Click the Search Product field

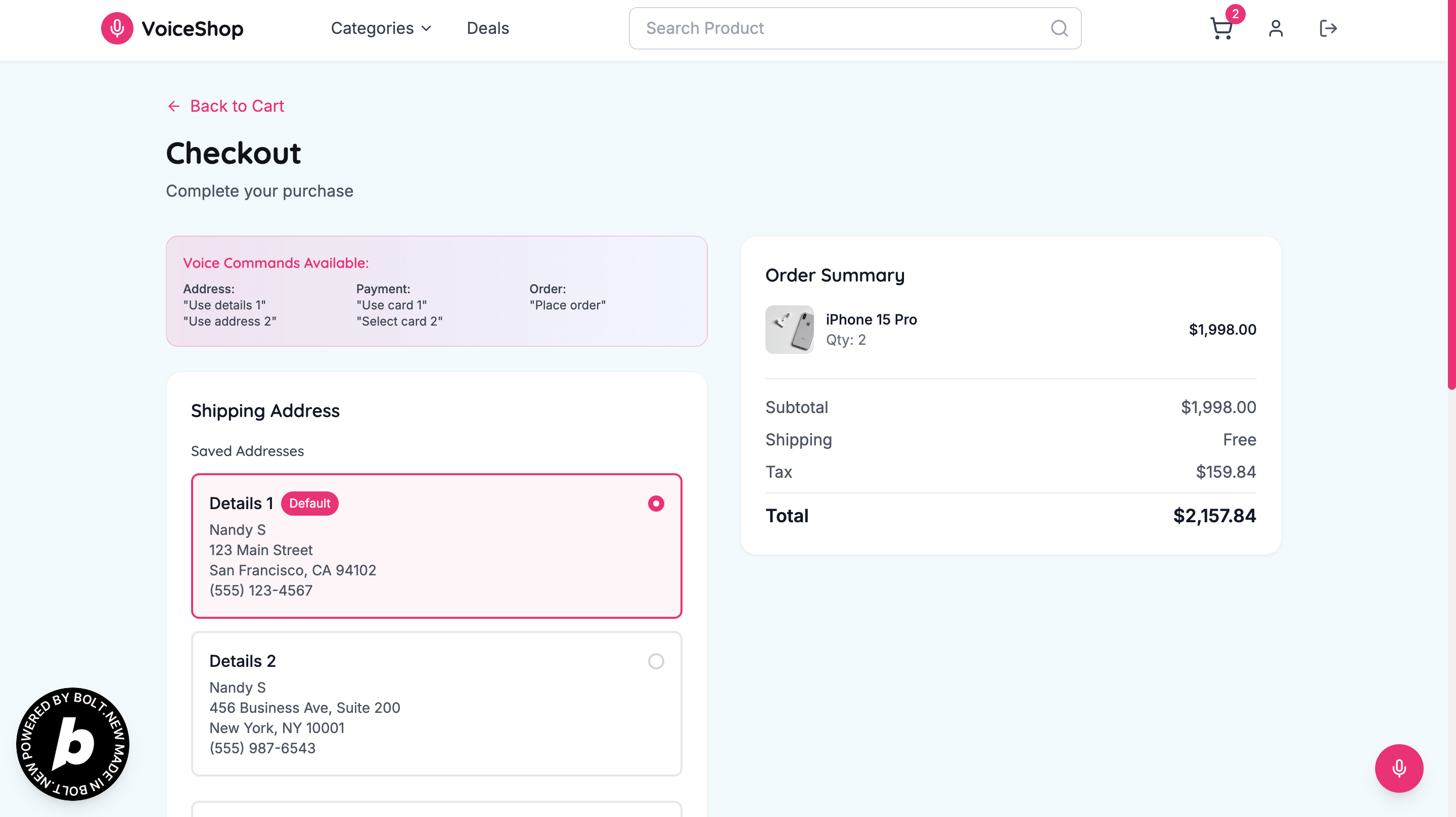click(837, 28)
